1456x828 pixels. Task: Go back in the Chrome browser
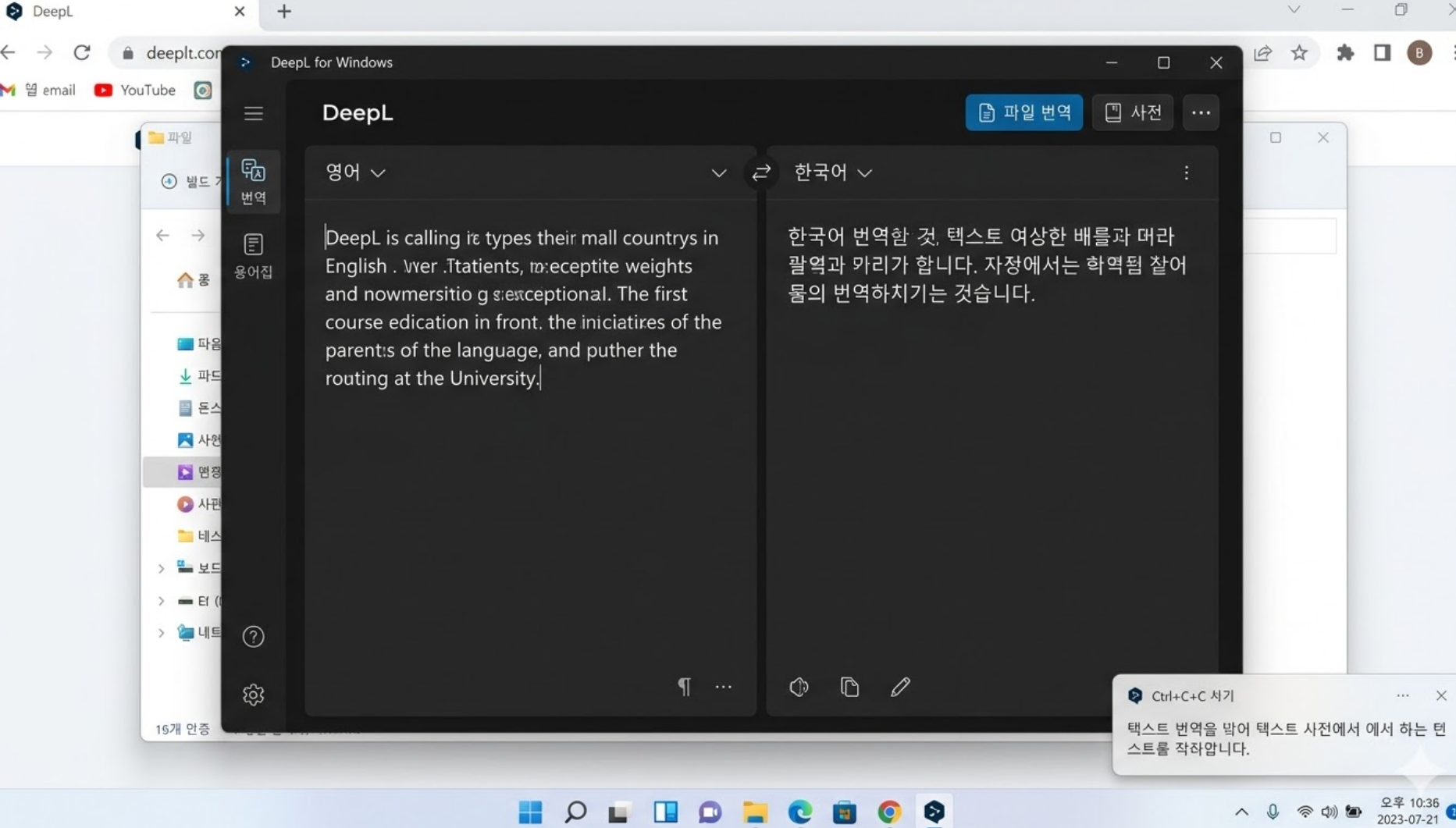coord(9,52)
